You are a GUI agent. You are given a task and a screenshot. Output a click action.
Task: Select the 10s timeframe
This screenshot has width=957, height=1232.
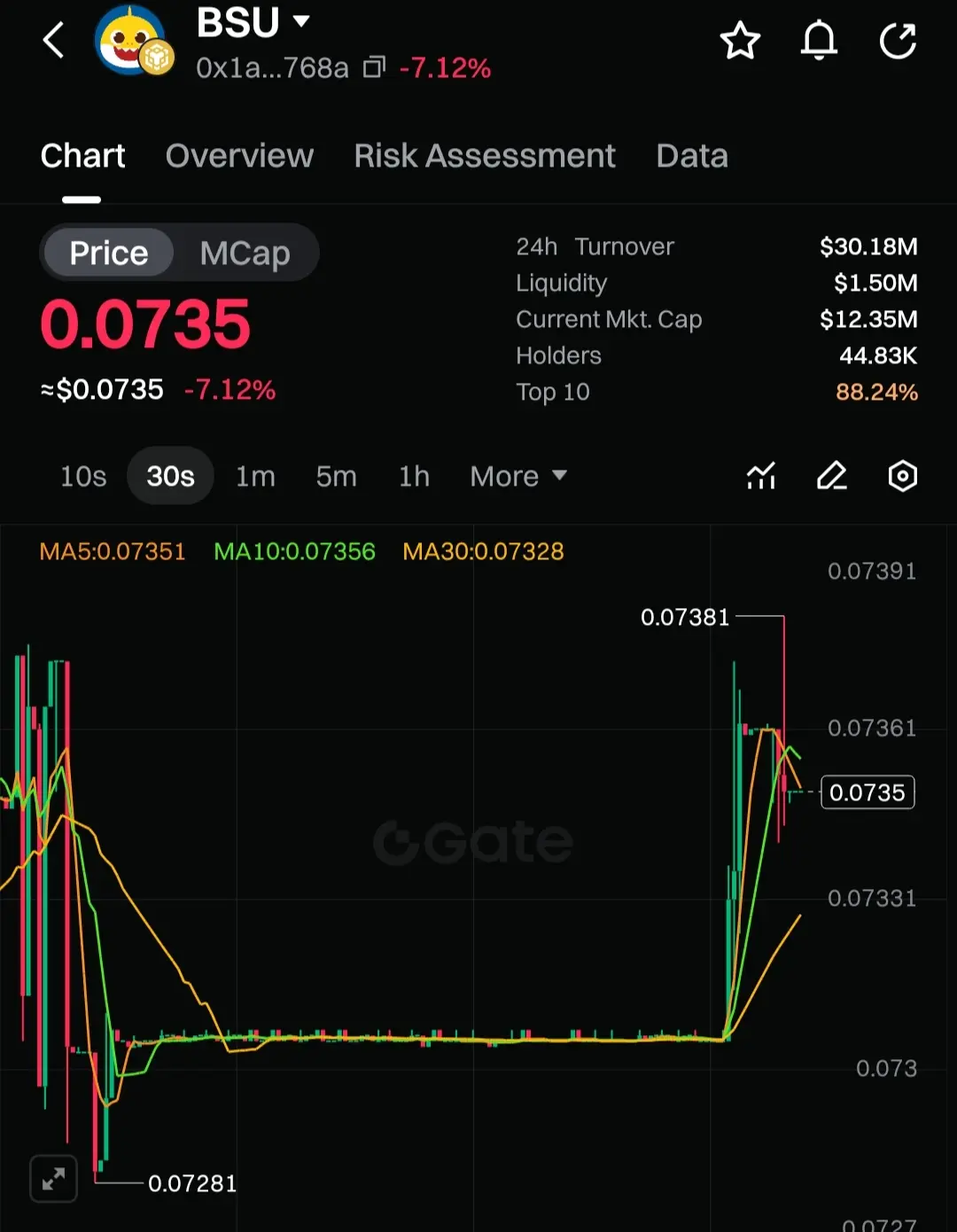[83, 476]
